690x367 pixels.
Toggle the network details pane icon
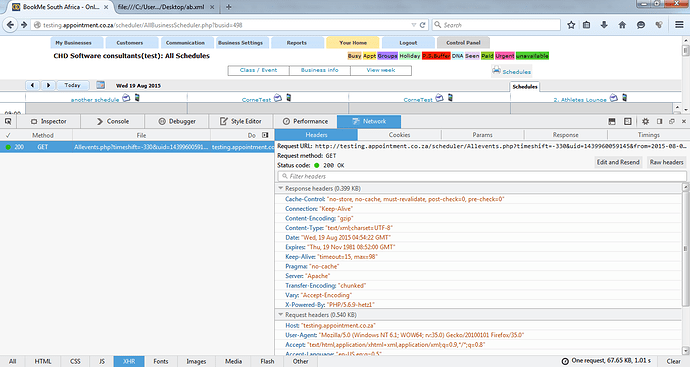click(265, 135)
